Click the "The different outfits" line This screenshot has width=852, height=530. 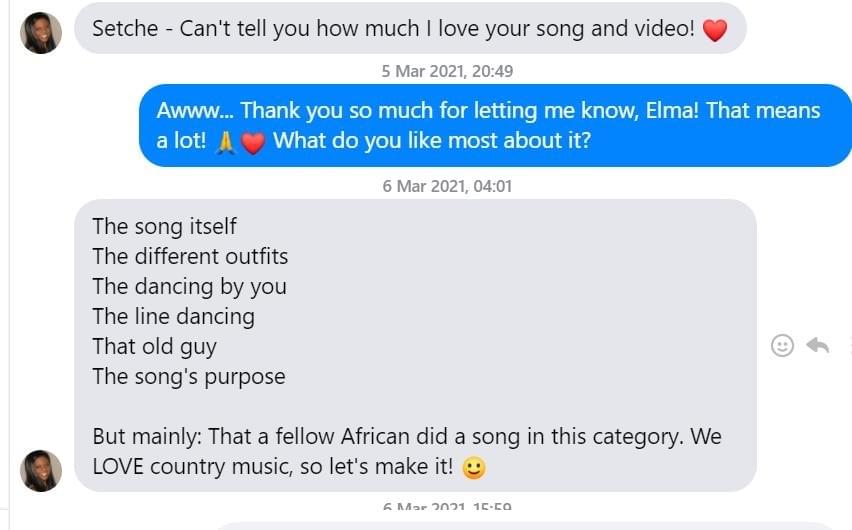[x=190, y=256]
